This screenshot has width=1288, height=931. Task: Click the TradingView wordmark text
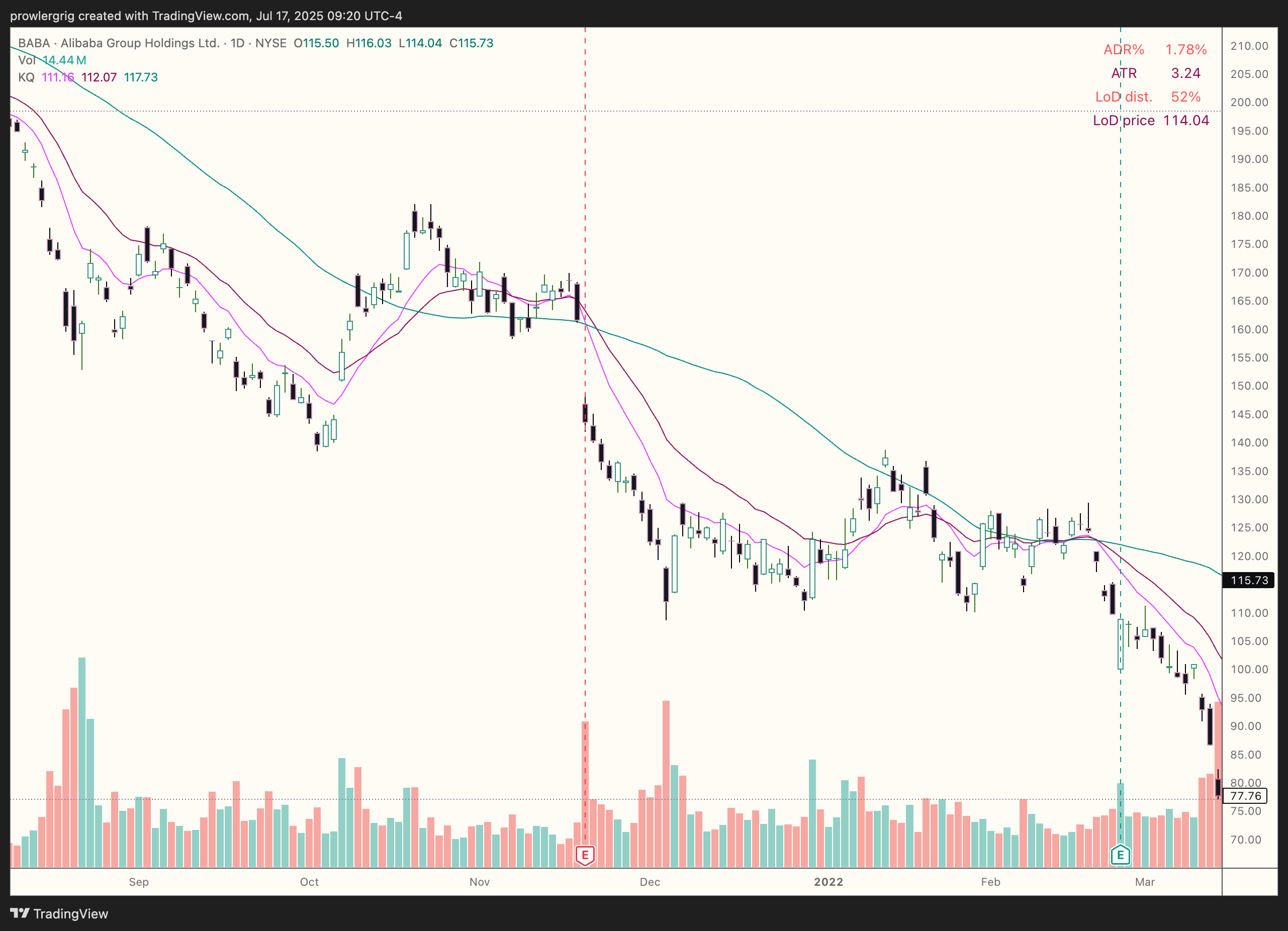click(x=70, y=913)
